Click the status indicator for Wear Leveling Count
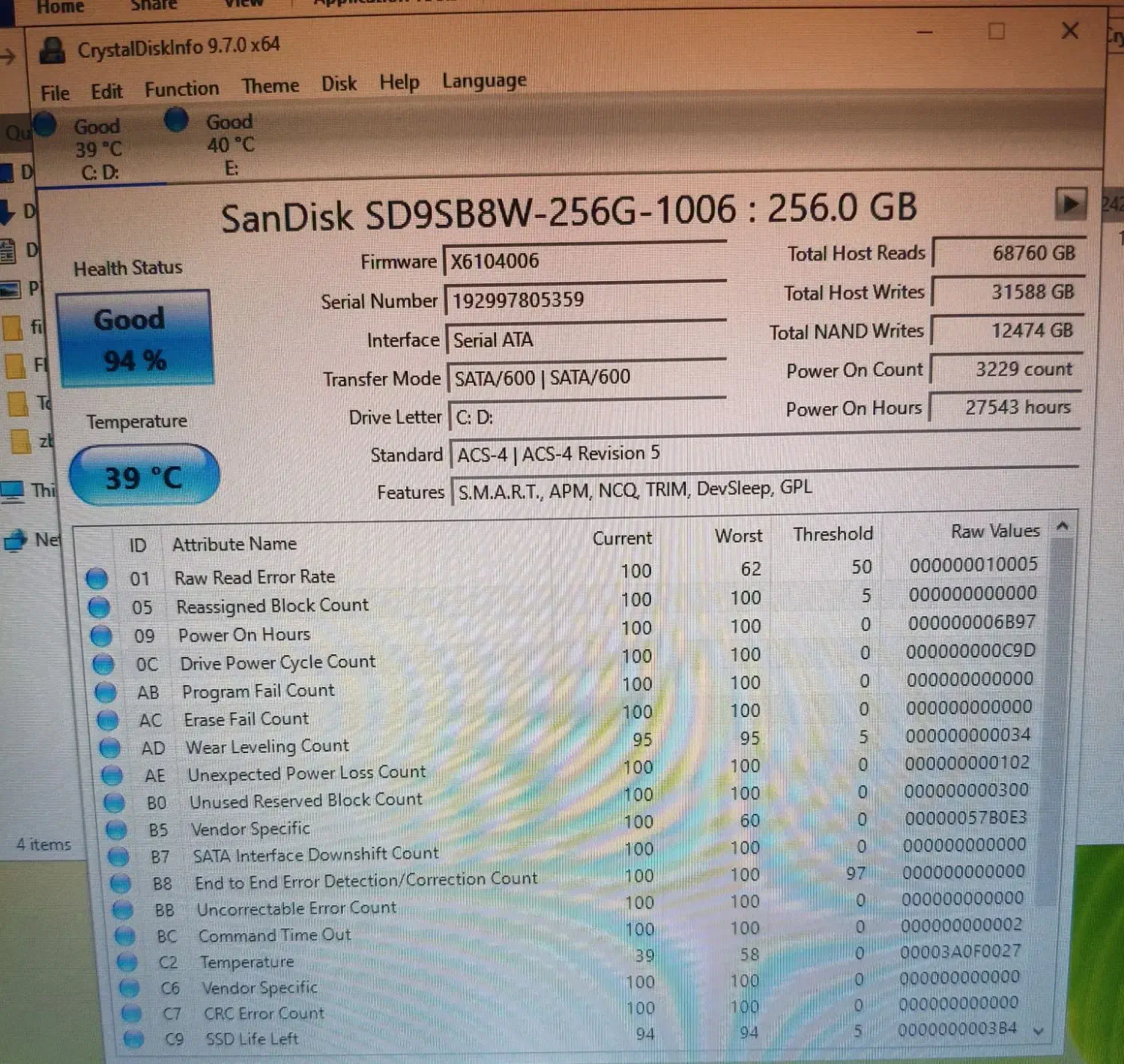The image size is (1124, 1064). coord(109,746)
